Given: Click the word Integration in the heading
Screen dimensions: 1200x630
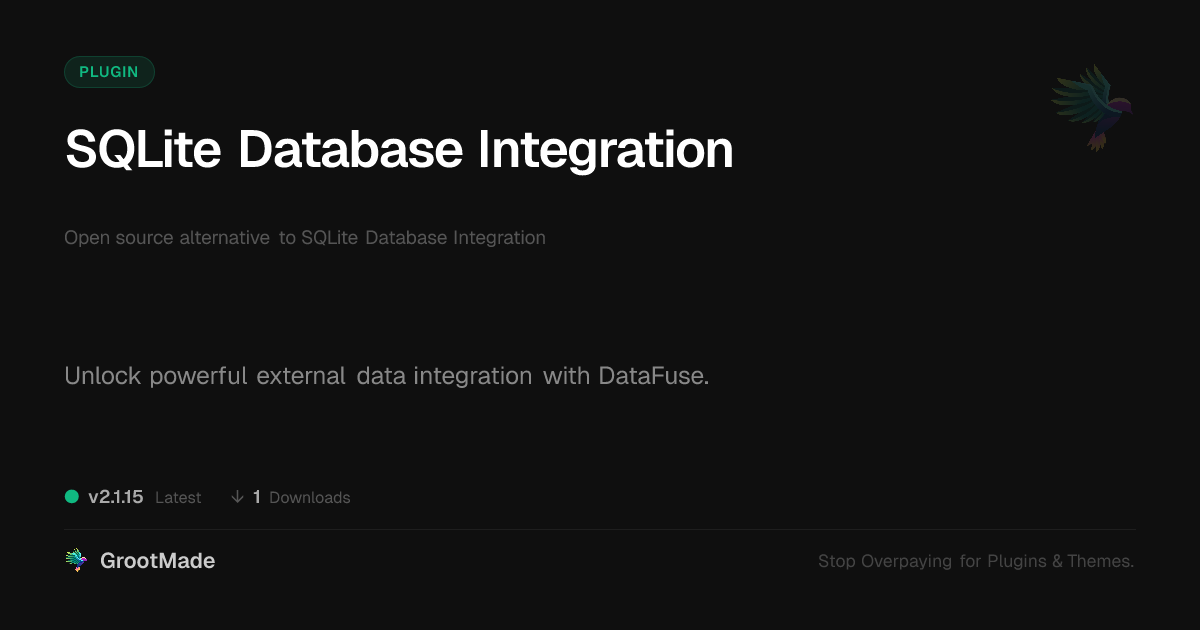Looking at the screenshot, I should click(605, 150).
